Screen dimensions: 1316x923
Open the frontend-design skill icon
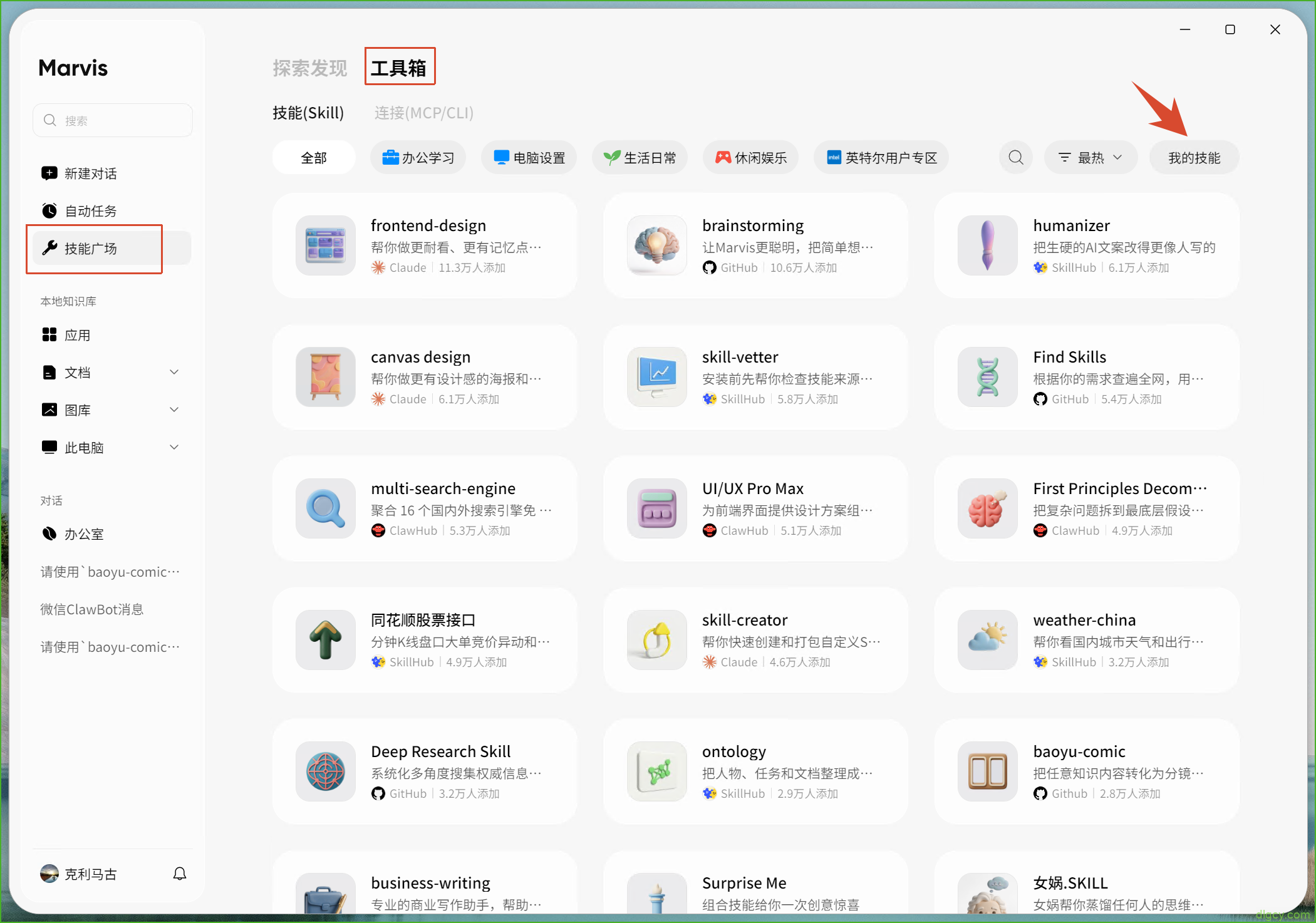326,245
